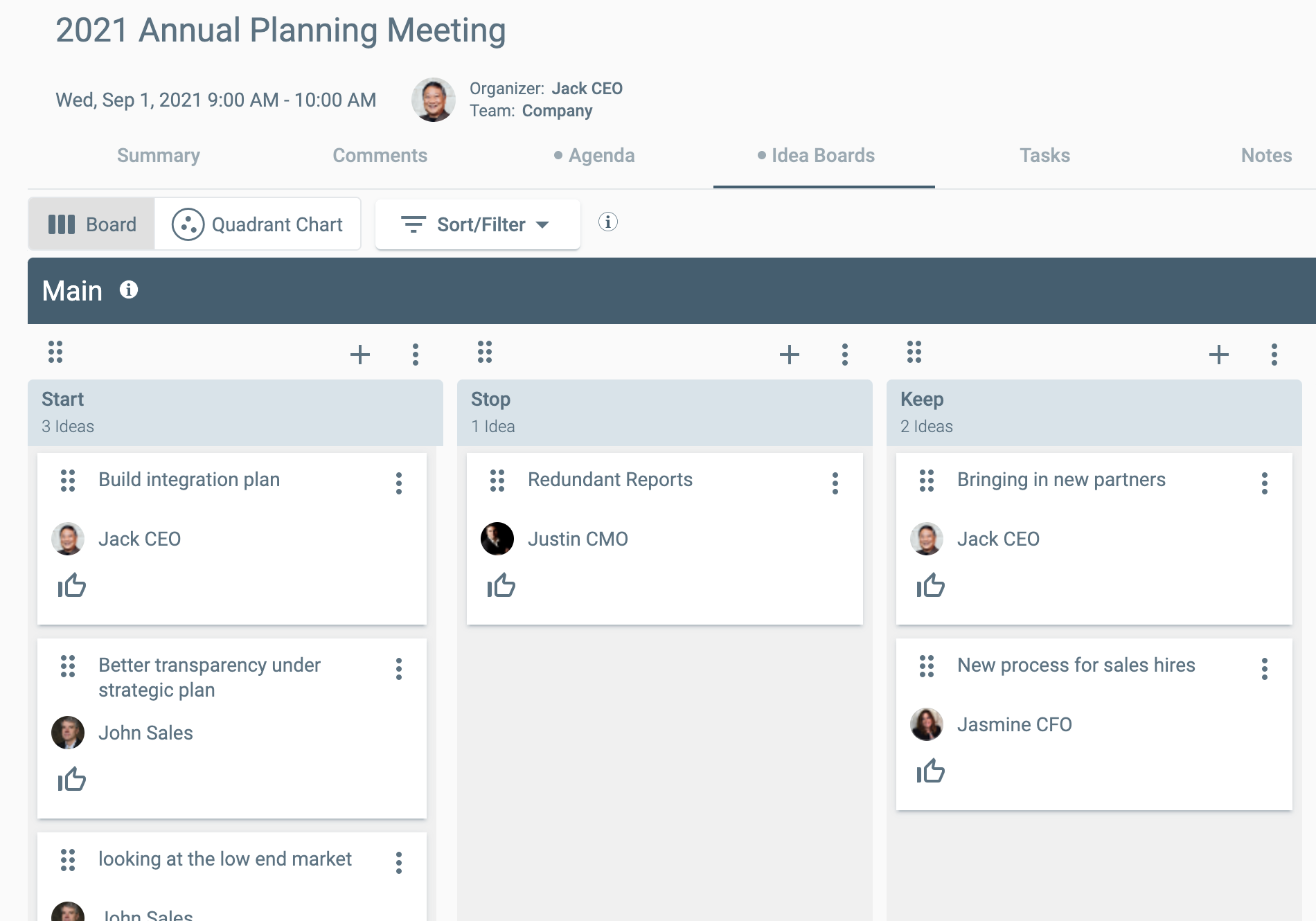Switch to Board view
Screen dimensions: 1316x921
92,224
